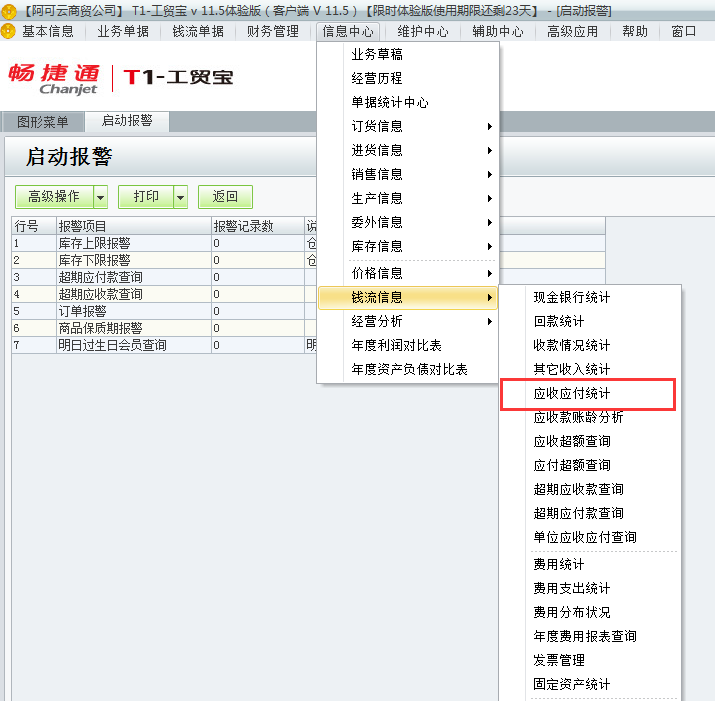Image resolution: width=715 pixels, height=701 pixels.
Task: Expand the 库存信息 submenu
Action: tap(408, 246)
